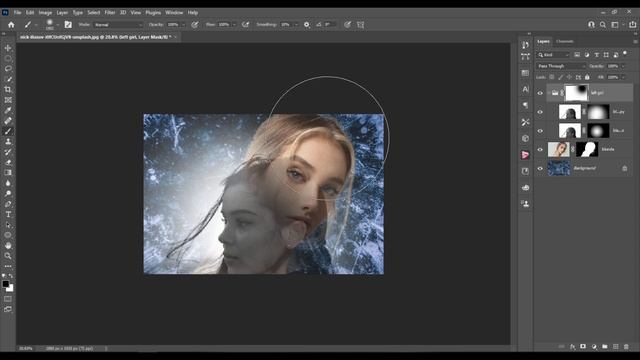This screenshot has height=360, width=640.
Task: Select the Clone Stamp tool
Action: coord(8,142)
